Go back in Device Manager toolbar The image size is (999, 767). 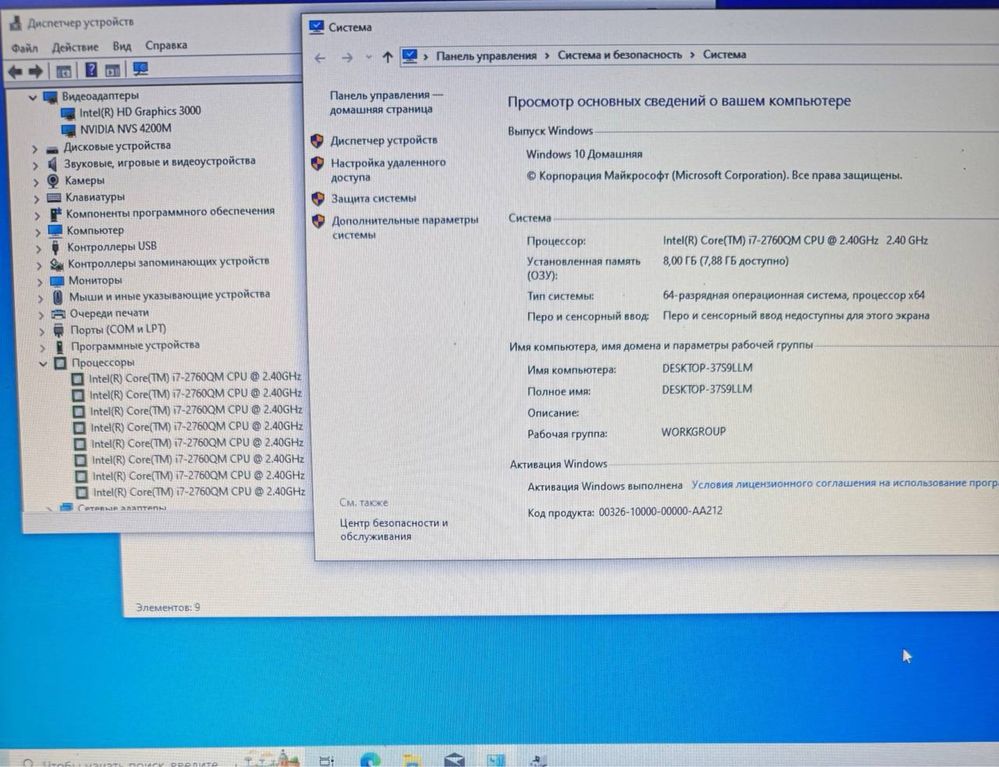pyautogui.click(x=15, y=71)
